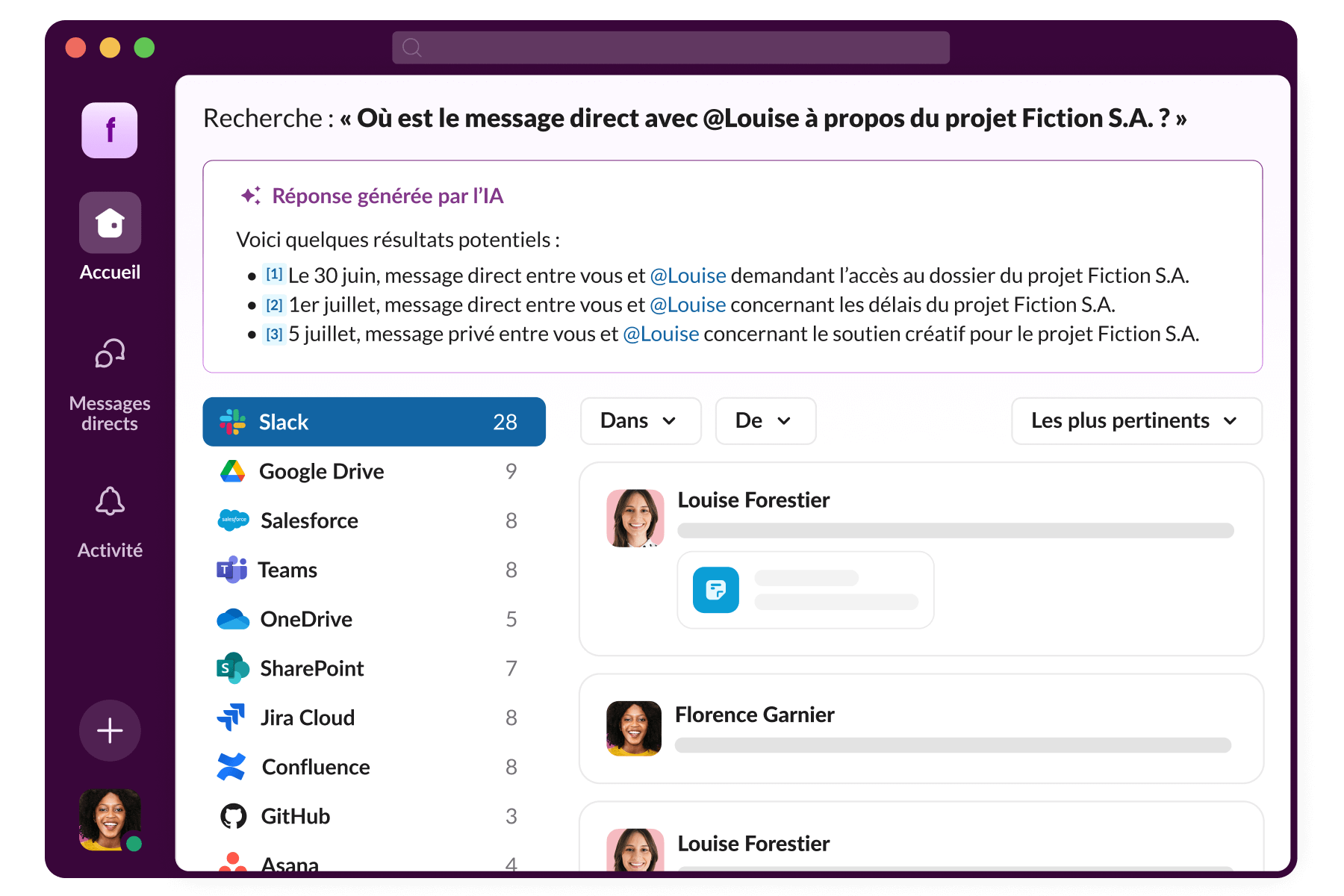The height and width of the screenshot is (896, 1344).
Task: Click the OneDrive cloud icon
Action: 233,619
